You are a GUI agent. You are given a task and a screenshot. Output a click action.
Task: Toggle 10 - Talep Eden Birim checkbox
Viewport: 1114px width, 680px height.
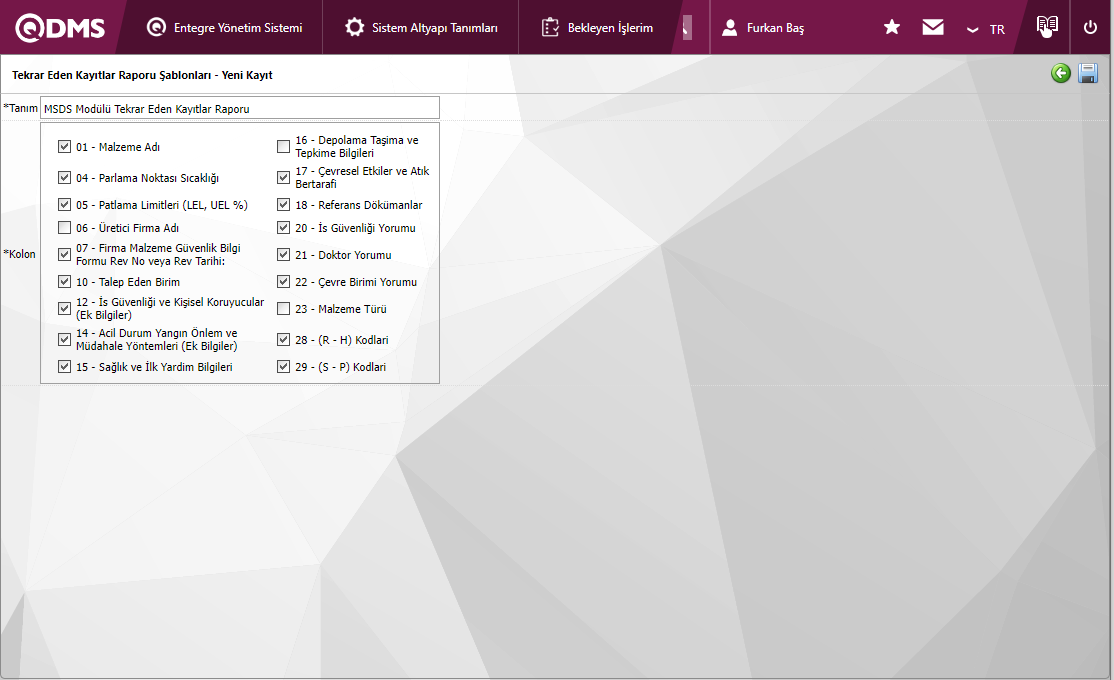pyautogui.click(x=64, y=282)
